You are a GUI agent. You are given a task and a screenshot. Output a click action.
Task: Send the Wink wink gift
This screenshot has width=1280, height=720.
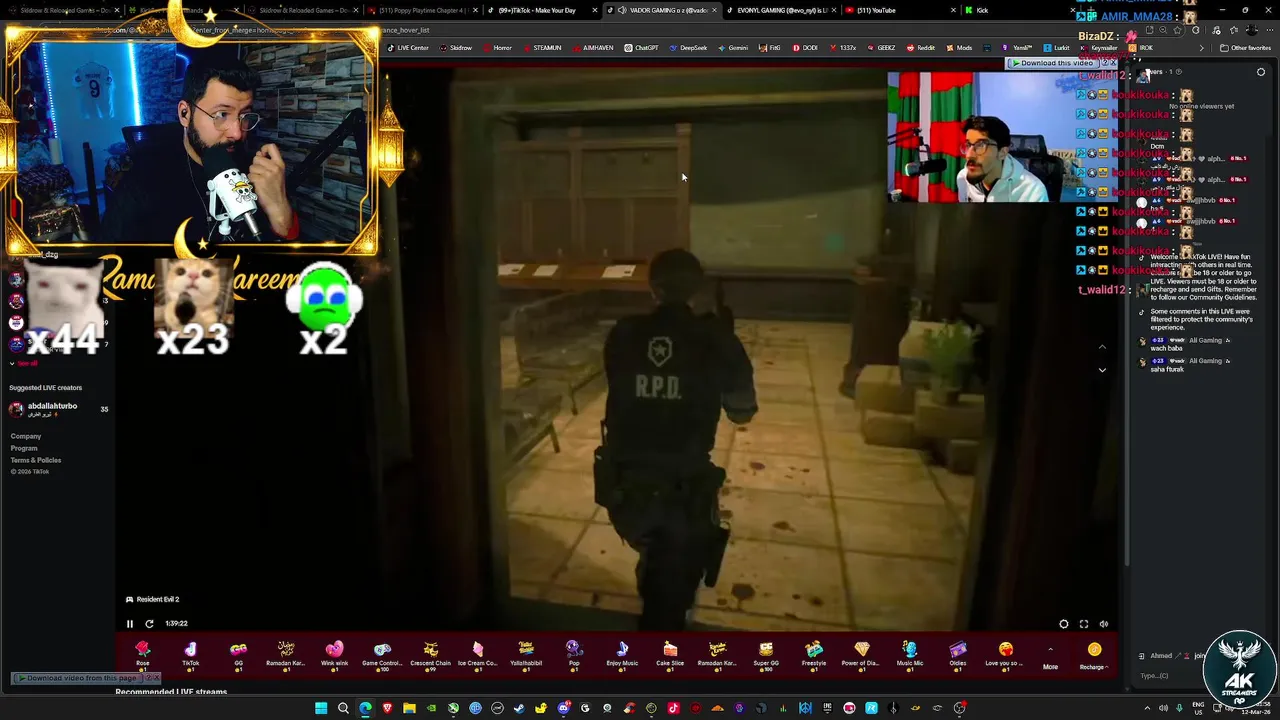[x=334, y=655]
